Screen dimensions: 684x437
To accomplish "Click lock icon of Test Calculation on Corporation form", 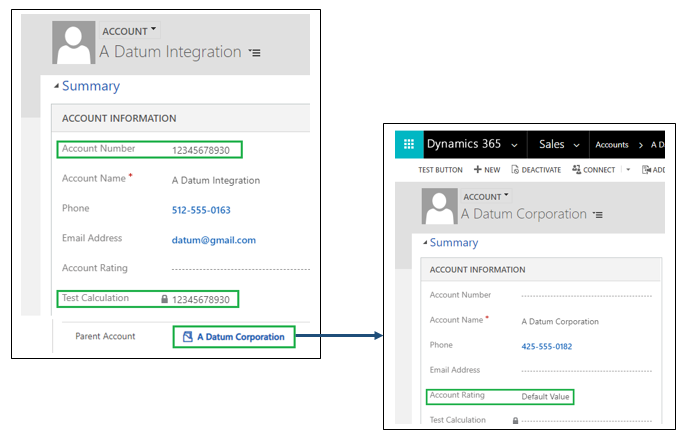I will [x=515, y=421].
